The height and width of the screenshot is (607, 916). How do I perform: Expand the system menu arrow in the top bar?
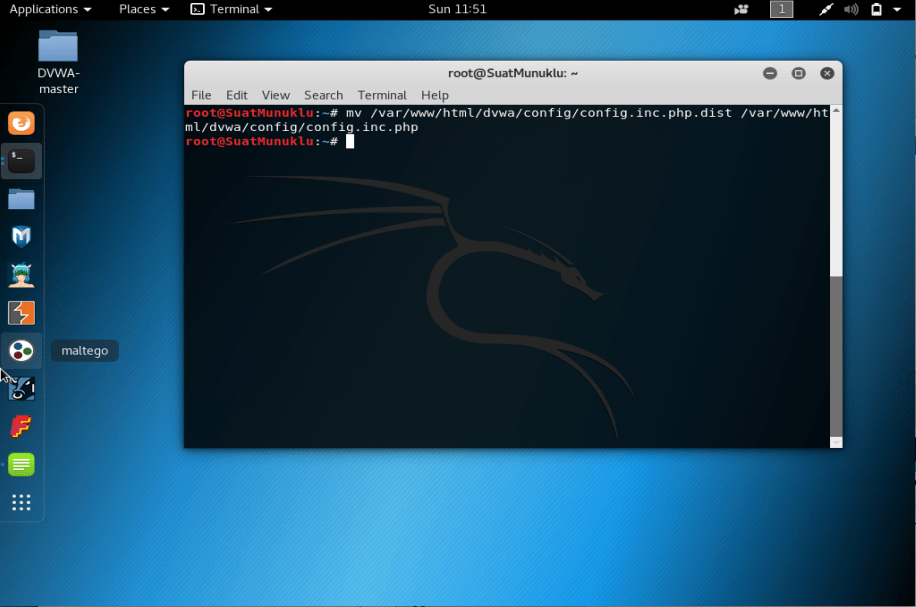click(x=897, y=9)
